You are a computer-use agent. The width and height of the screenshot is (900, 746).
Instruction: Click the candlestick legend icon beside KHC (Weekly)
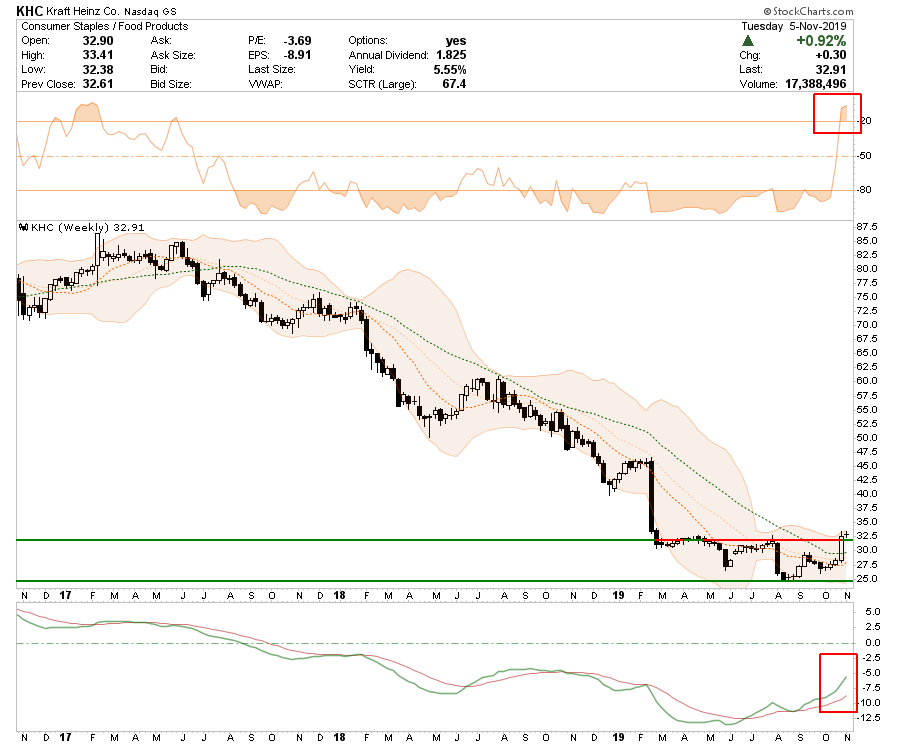pos(24,227)
